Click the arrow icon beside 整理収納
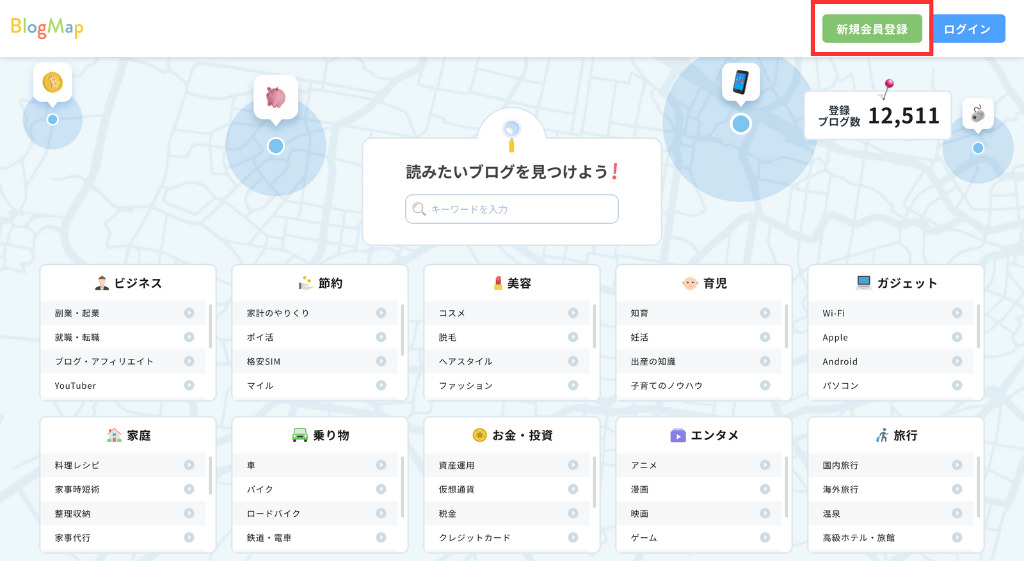Viewport: 1024px width, 561px height. (x=189, y=513)
